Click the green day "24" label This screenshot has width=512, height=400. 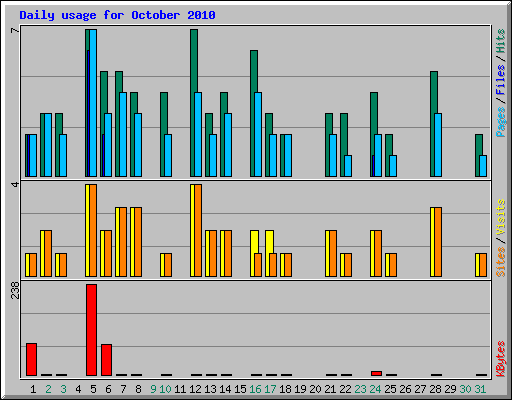[375, 389]
